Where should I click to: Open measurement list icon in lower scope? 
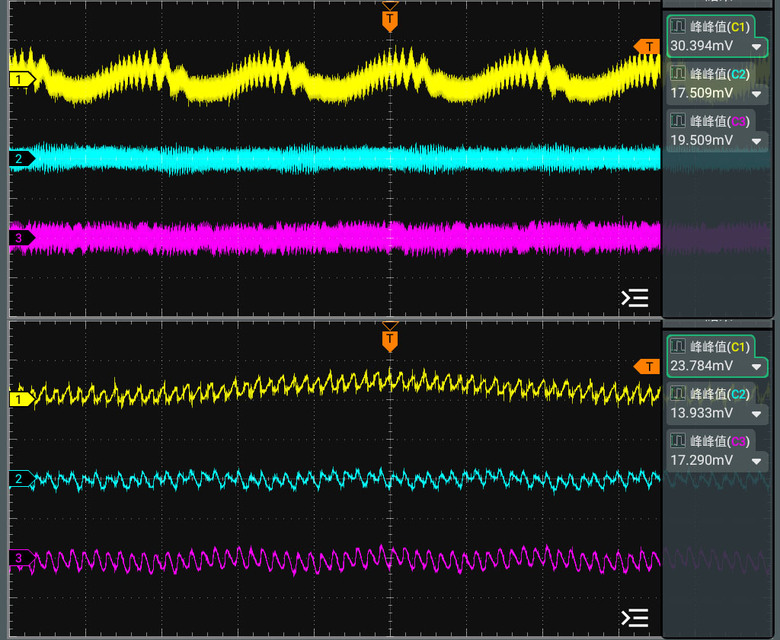pyautogui.click(x=635, y=618)
